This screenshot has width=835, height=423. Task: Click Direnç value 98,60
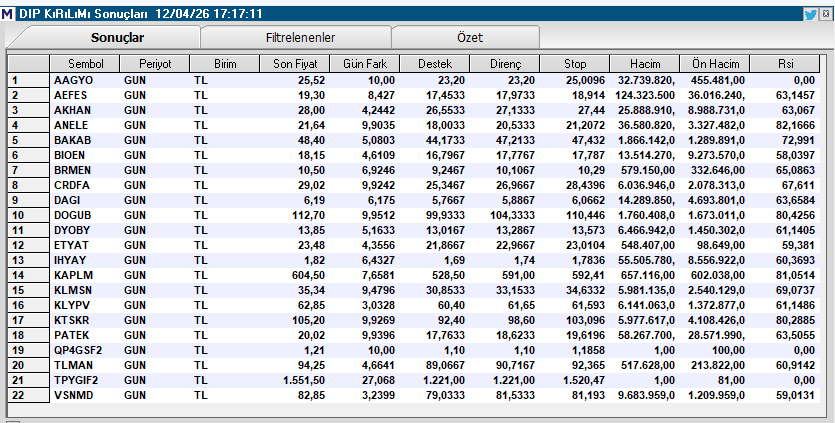[521, 320]
